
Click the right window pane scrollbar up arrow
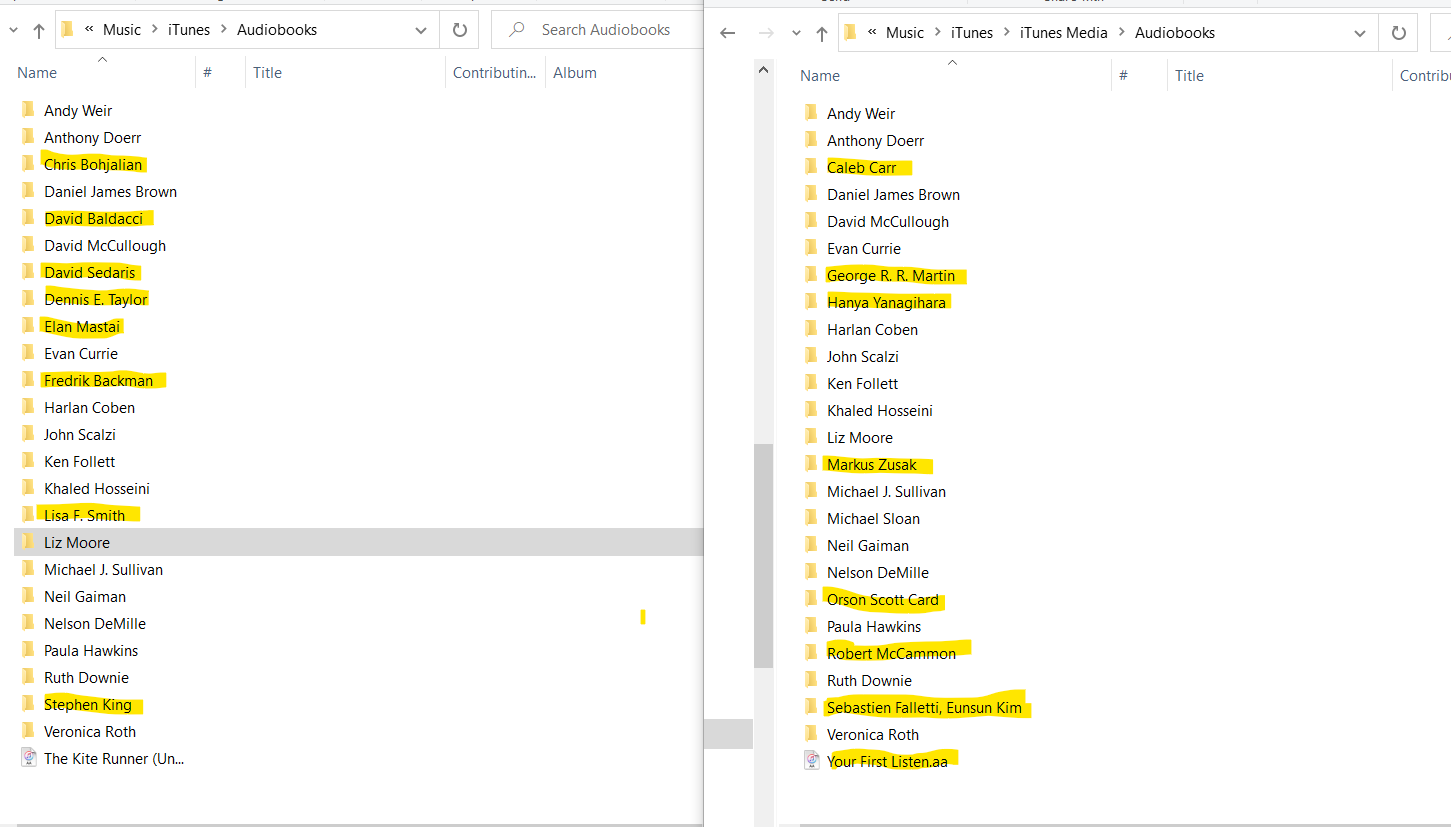764,70
